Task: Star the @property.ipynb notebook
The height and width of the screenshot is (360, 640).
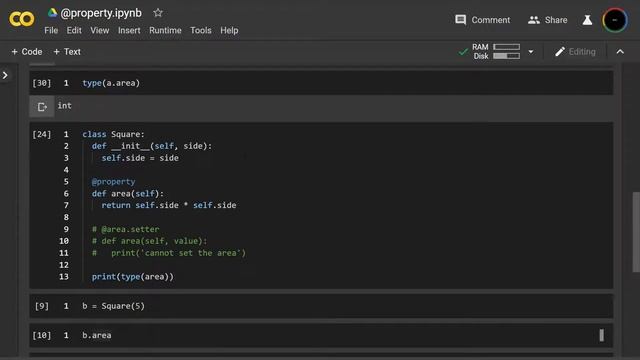Action: (158, 13)
